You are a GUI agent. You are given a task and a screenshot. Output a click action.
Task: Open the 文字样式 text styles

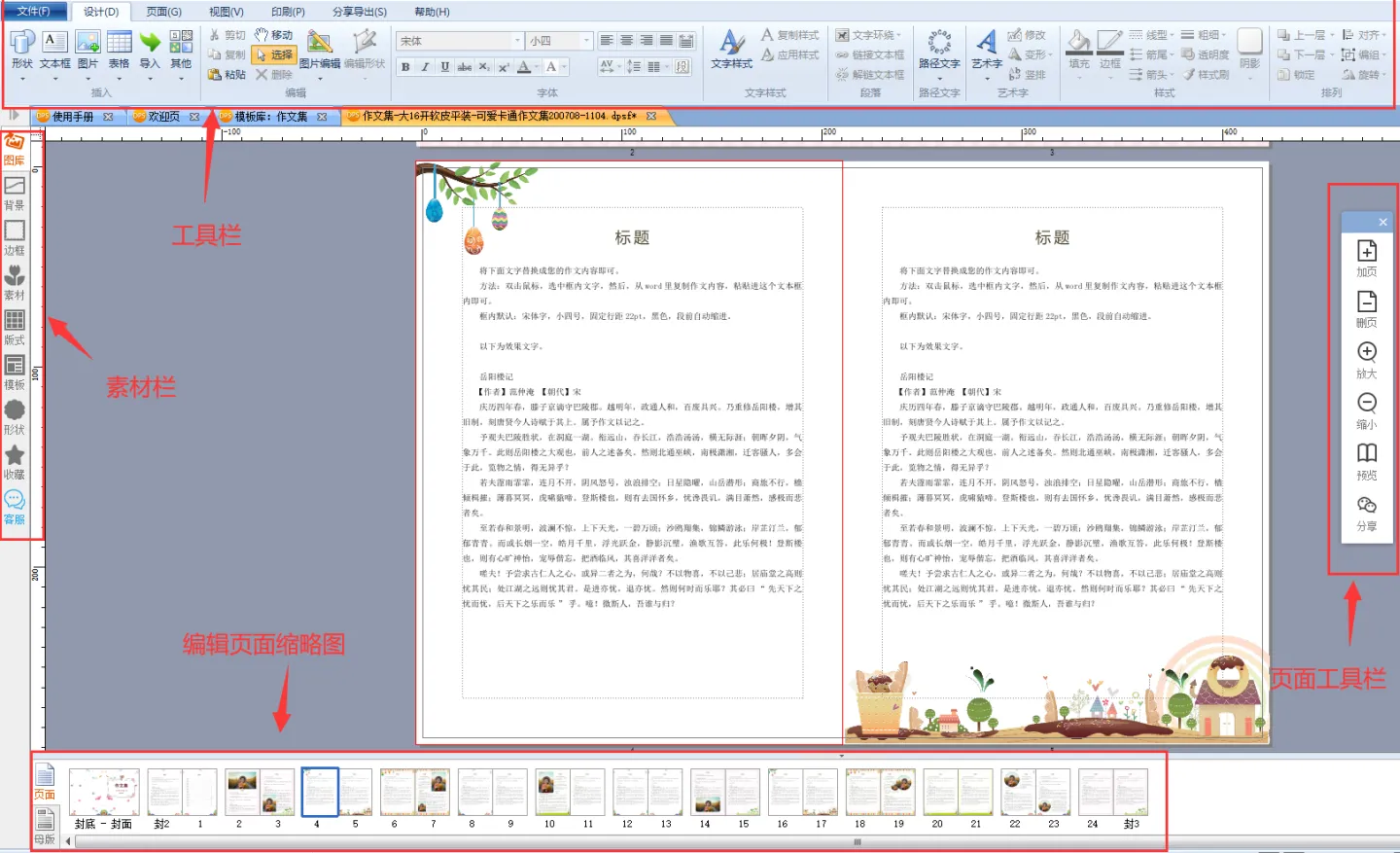[731, 50]
